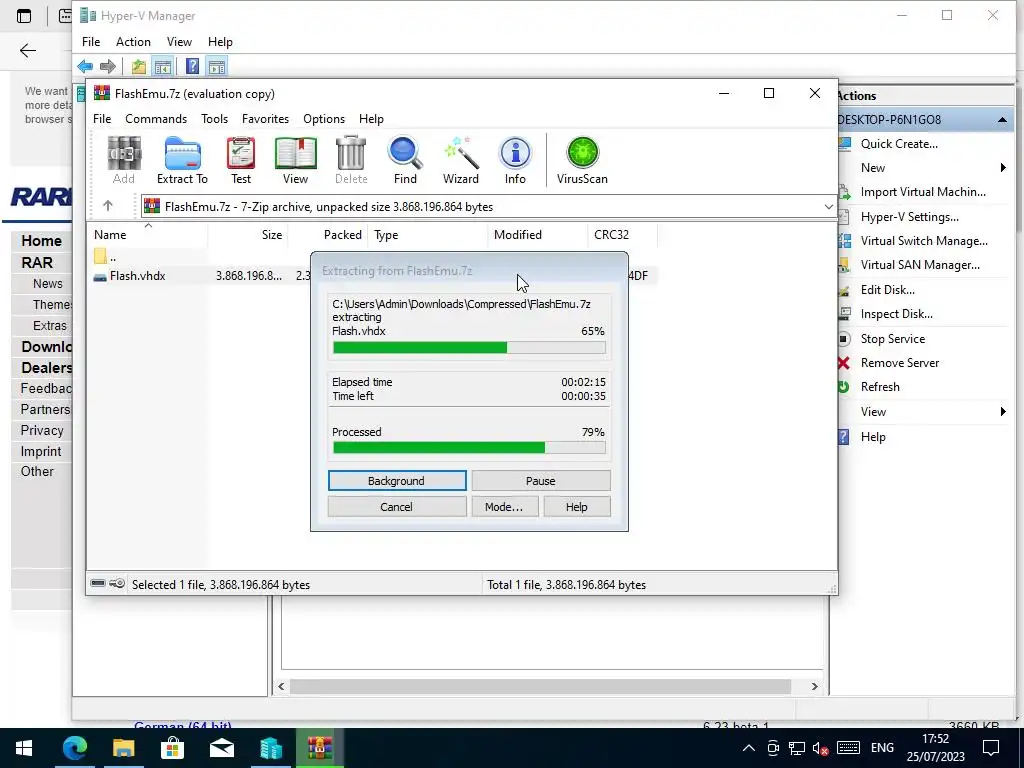Sort by the Modified column header
This screenshot has height=768, width=1024.
click(x=537, y=234)
